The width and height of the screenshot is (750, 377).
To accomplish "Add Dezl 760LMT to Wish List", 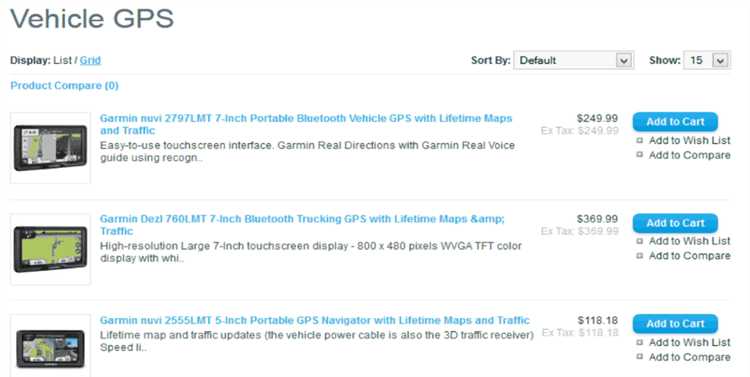I will (x=689, y=241).
